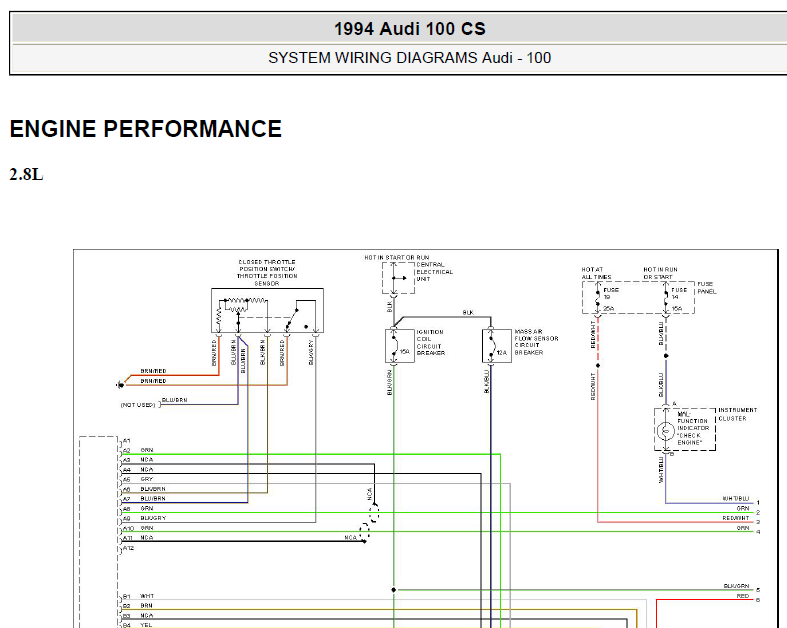Click the 15A ignition coil breaker symbol
This screenshot has height=628, width=787.
pyautogui.click(x=400, y=346)
